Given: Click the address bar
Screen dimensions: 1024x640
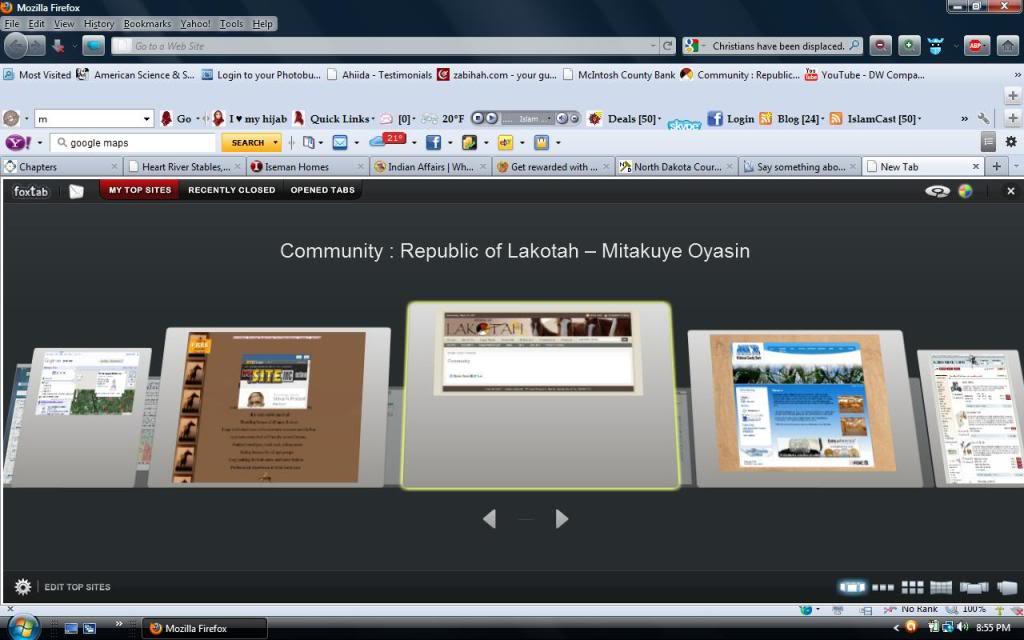Looking at the screenshot, I should tap(384, 46).
